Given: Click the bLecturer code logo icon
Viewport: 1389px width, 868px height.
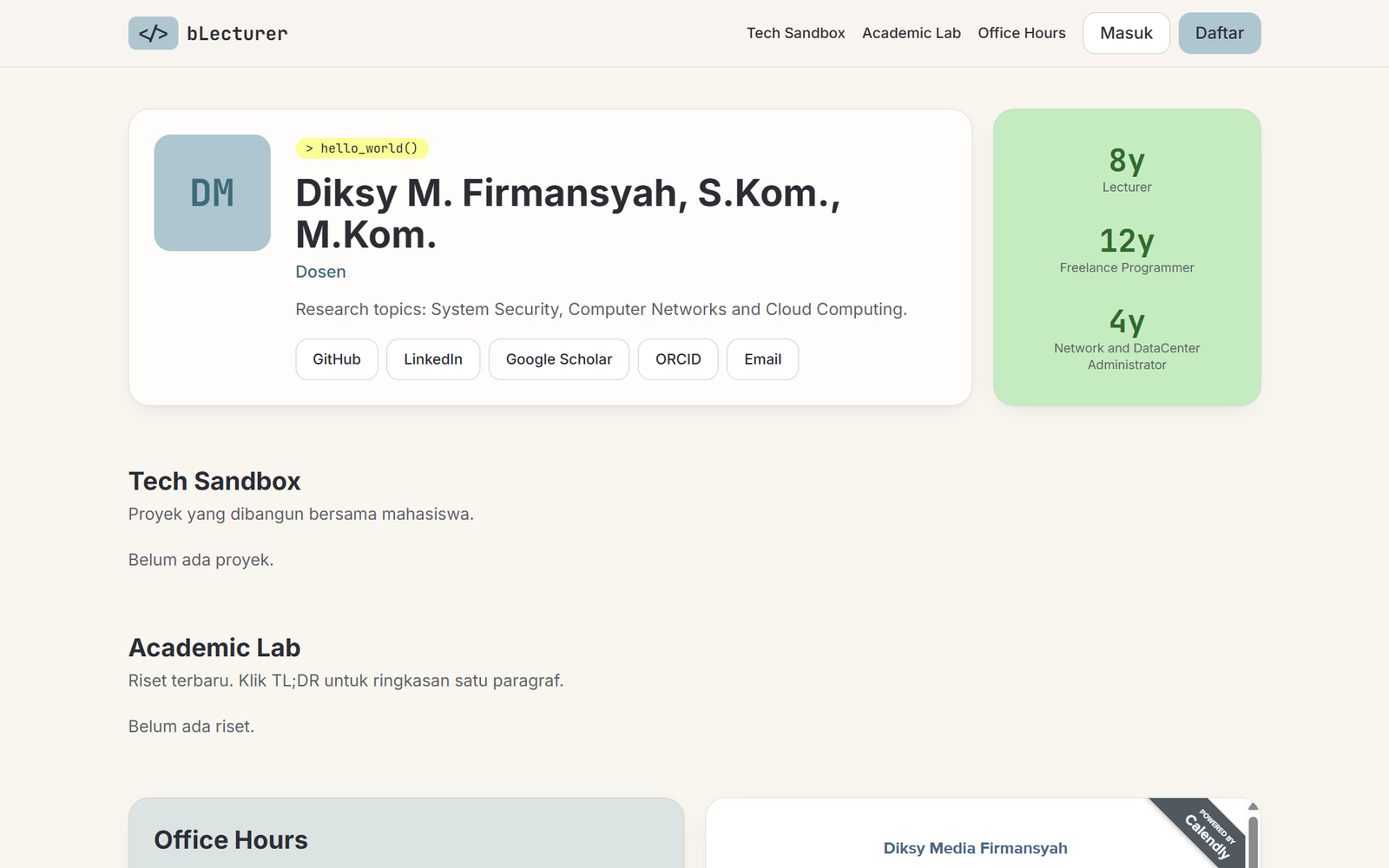Looking at the screenshot, I should pyautogui.click(x=153, y=33).
